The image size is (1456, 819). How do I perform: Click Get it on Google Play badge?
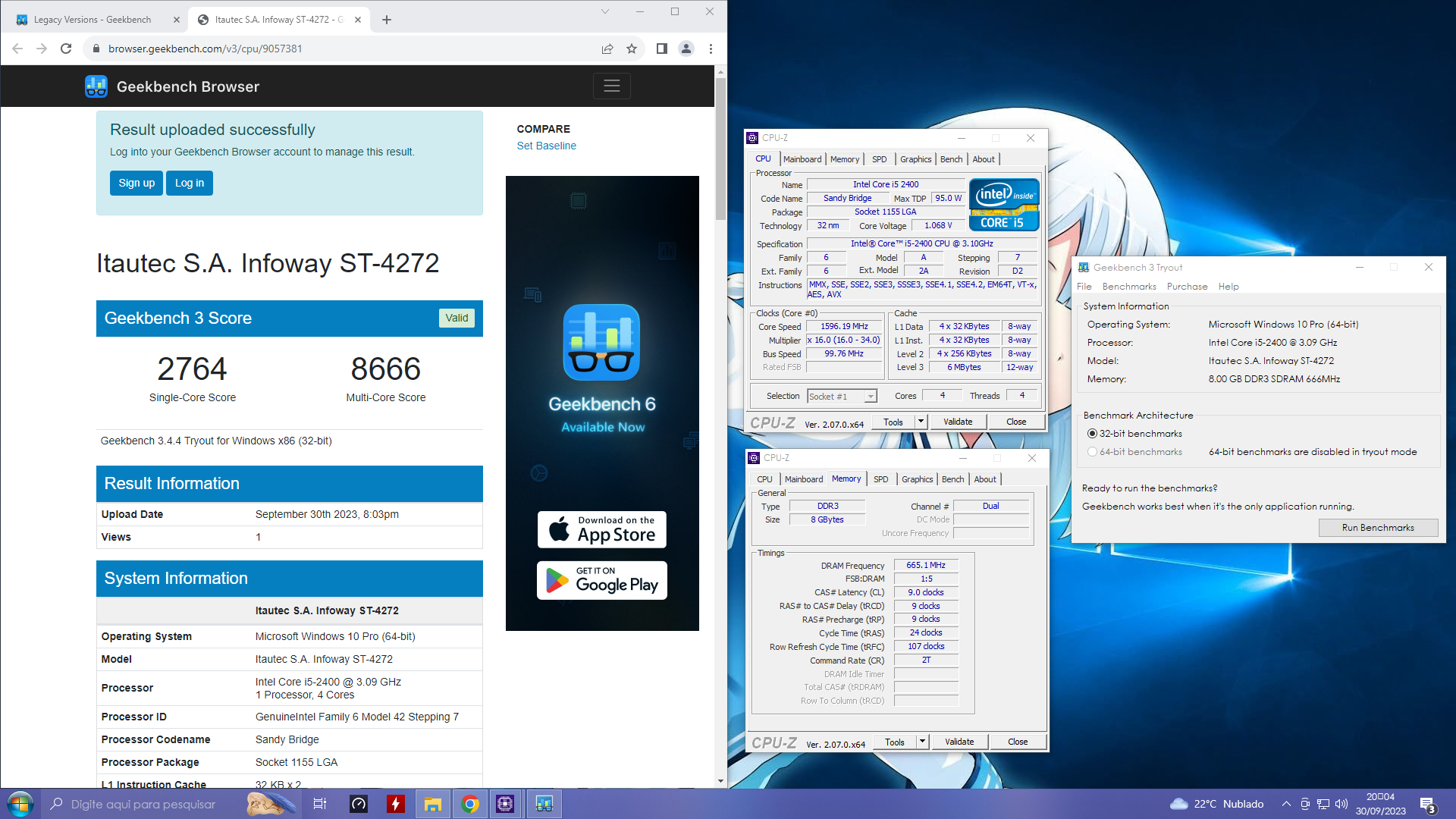point(602,580)
